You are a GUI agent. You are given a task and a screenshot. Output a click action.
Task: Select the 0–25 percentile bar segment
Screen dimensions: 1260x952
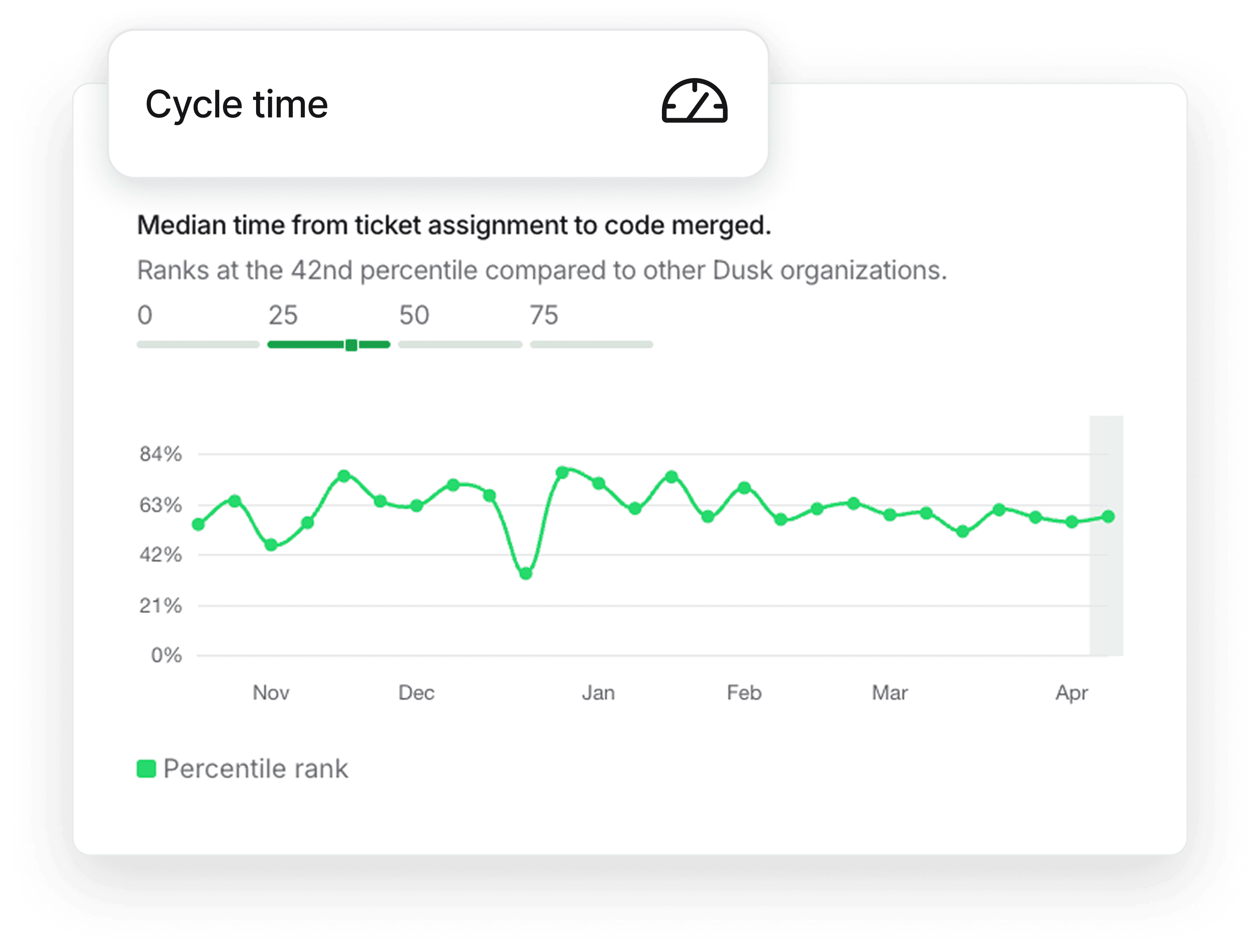(x=197, y=345)
